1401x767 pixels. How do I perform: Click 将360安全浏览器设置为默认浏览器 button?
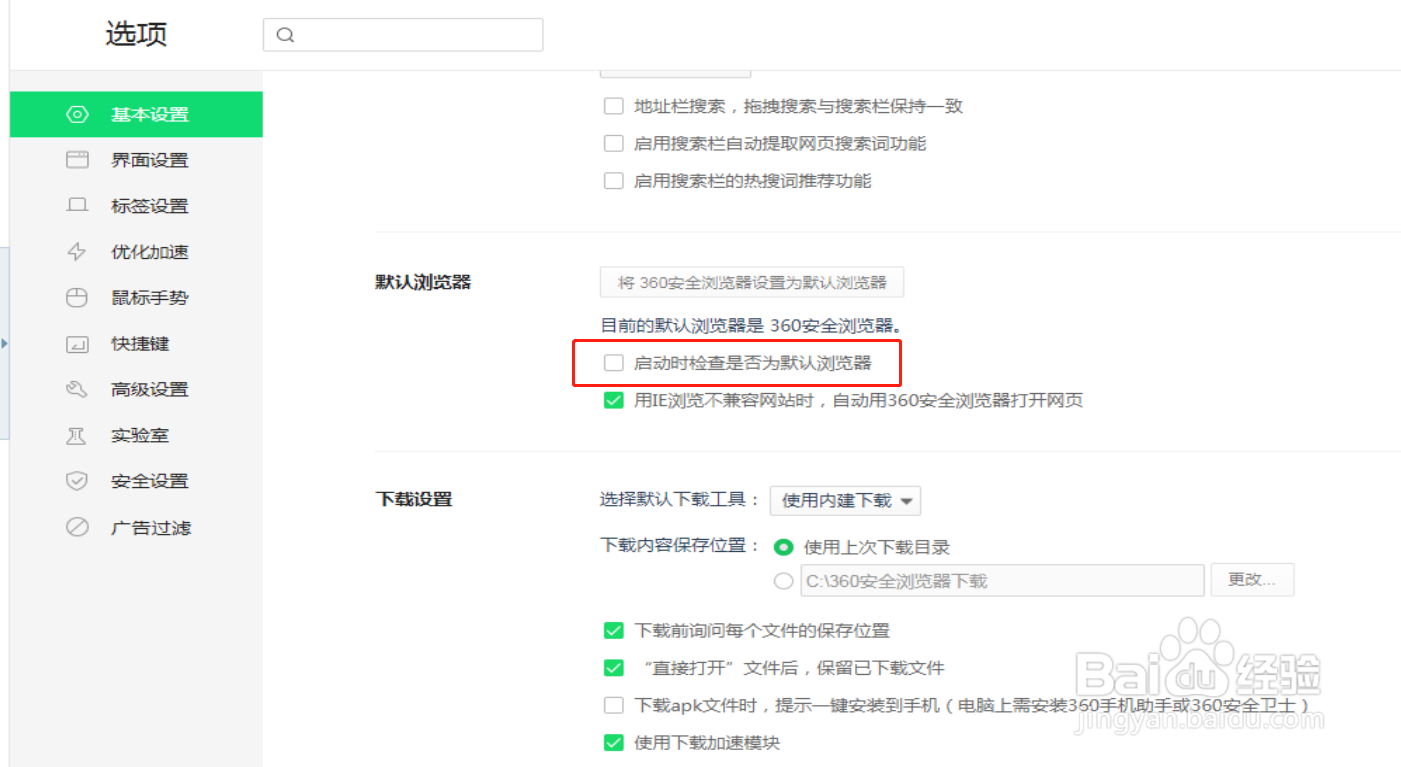point(752,282)
